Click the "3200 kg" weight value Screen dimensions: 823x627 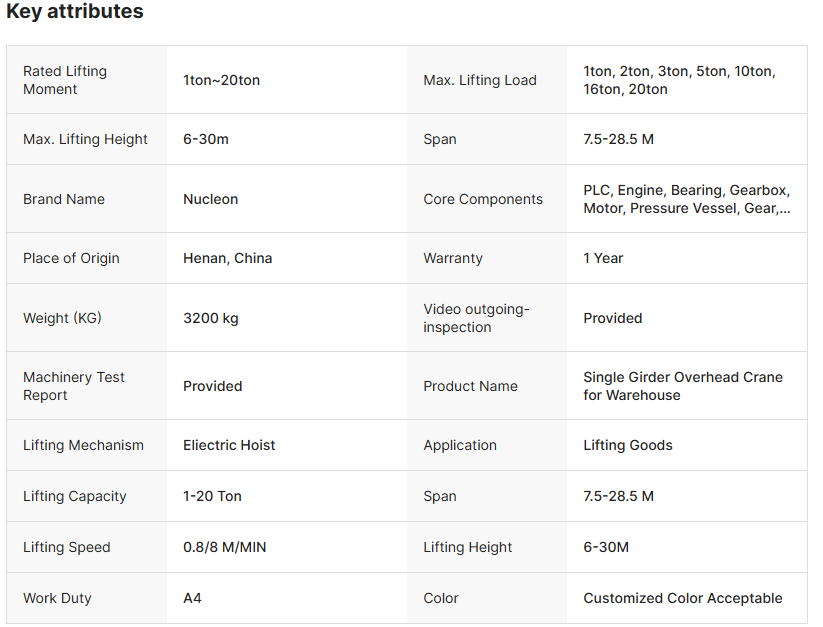tap(210, 318)
